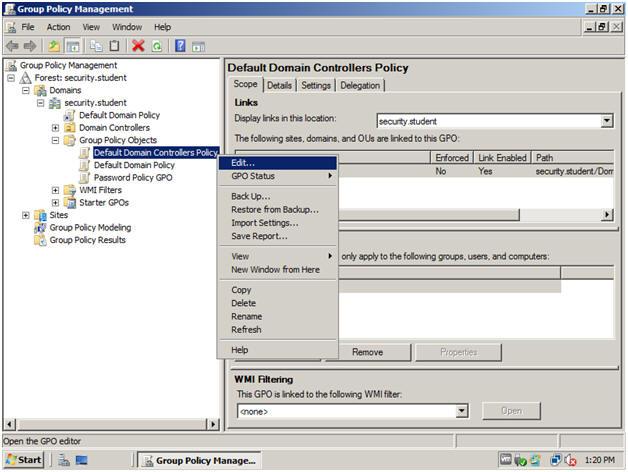The height and width of the screenshot is (472, 628).
Task: Click the Enforced column header
Action: click(x=452, y=157)
